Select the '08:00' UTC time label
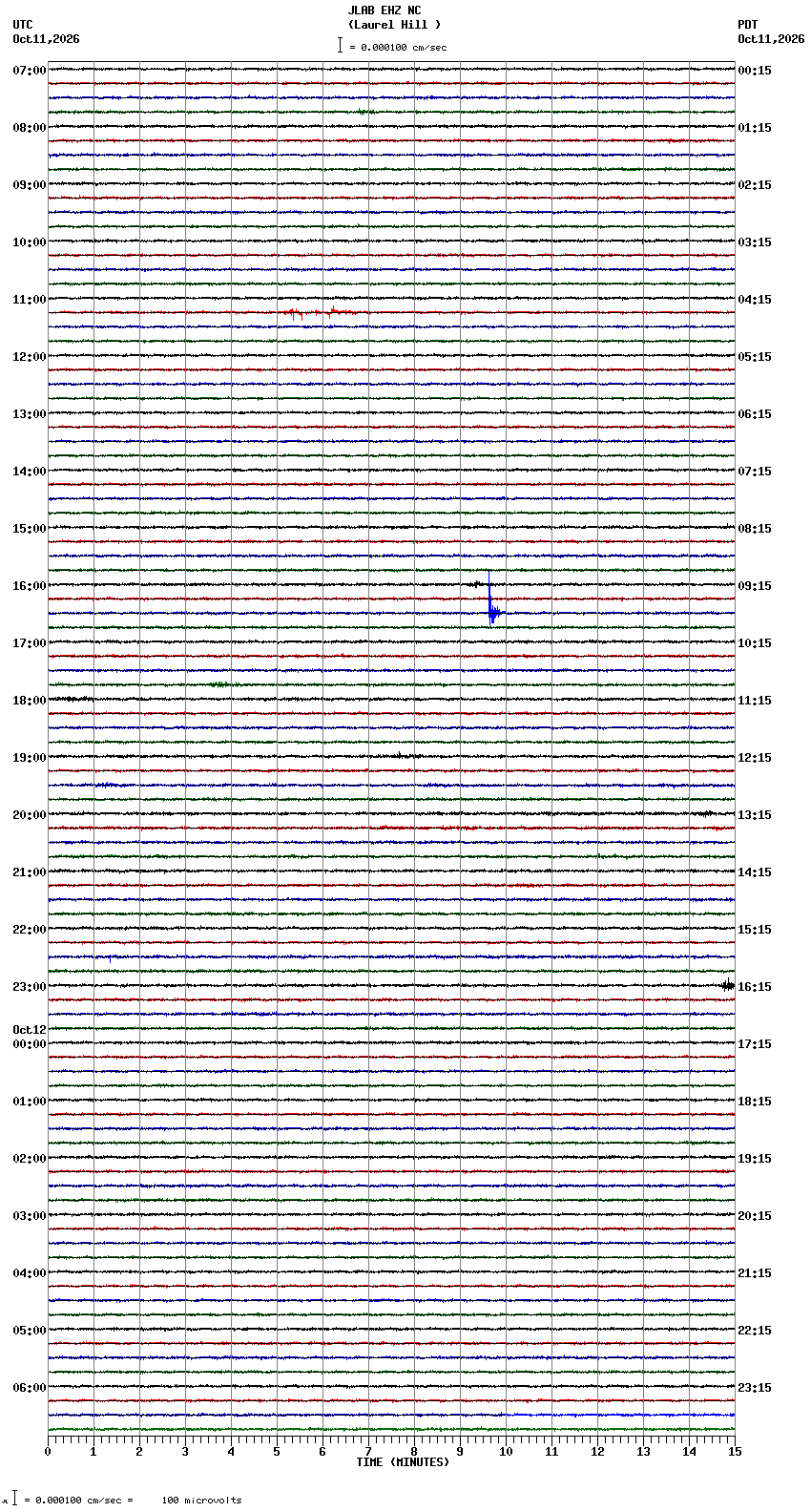This screenshot has width=811, height=1512. [30, 128]
